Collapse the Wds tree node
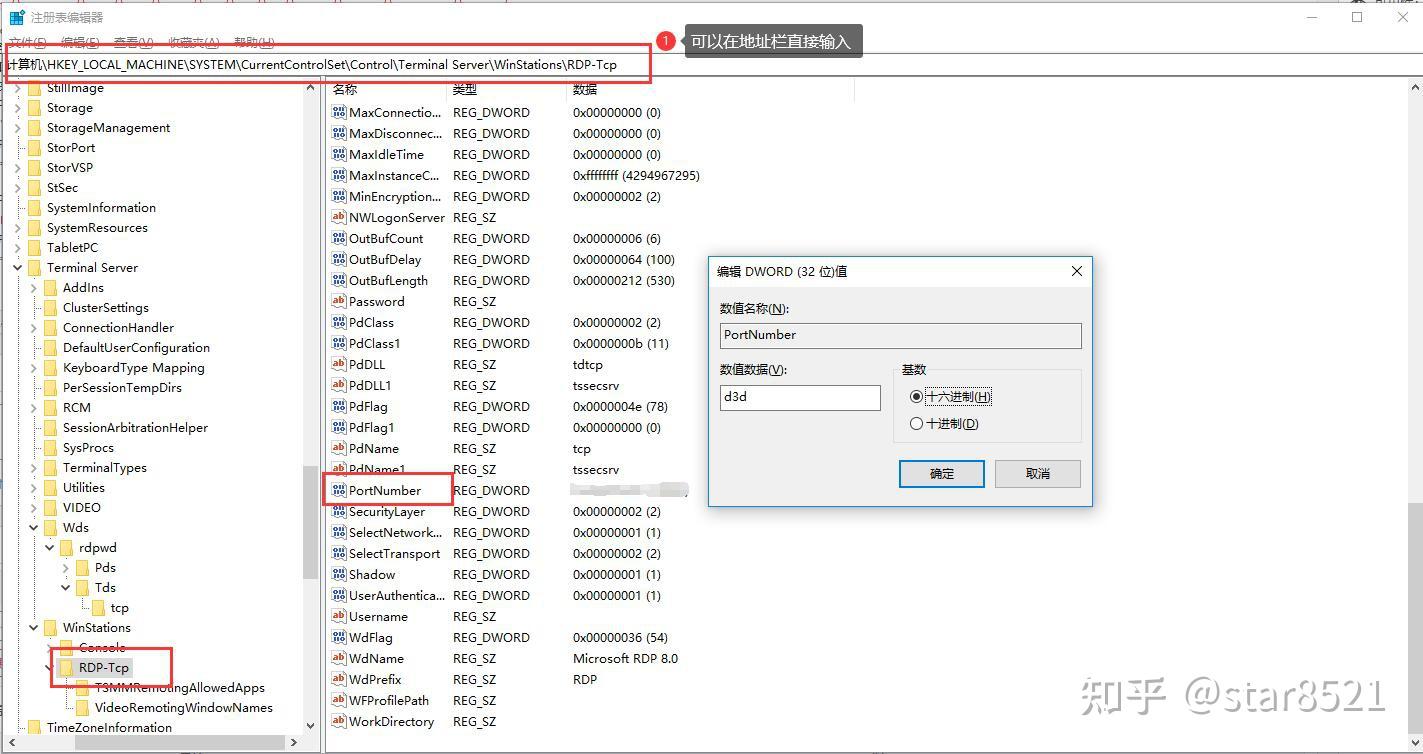 (34, 527)
